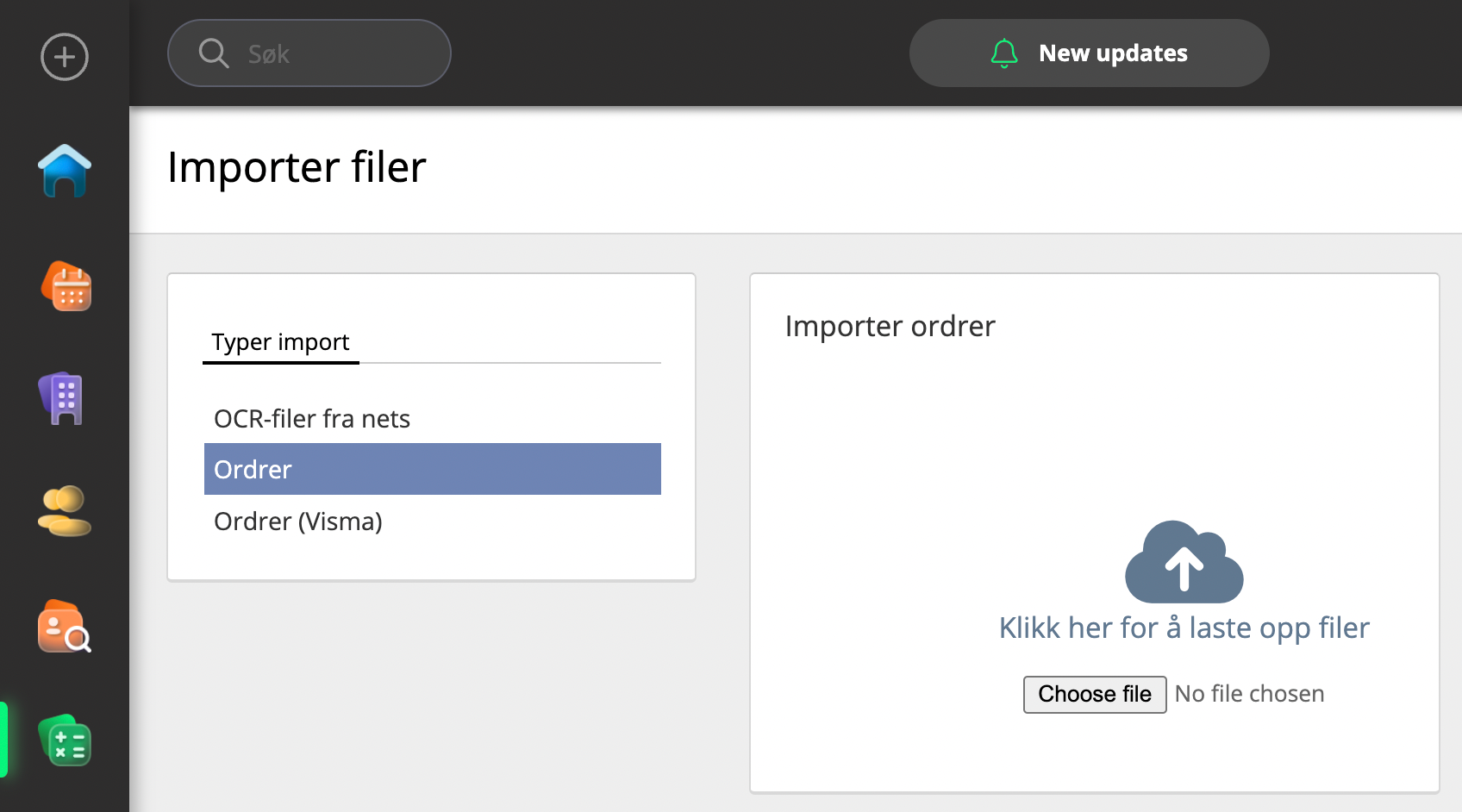Select Ordrer (Visma) import type
This screenshot has width=1462, height=812.
[x=298, y=522]
